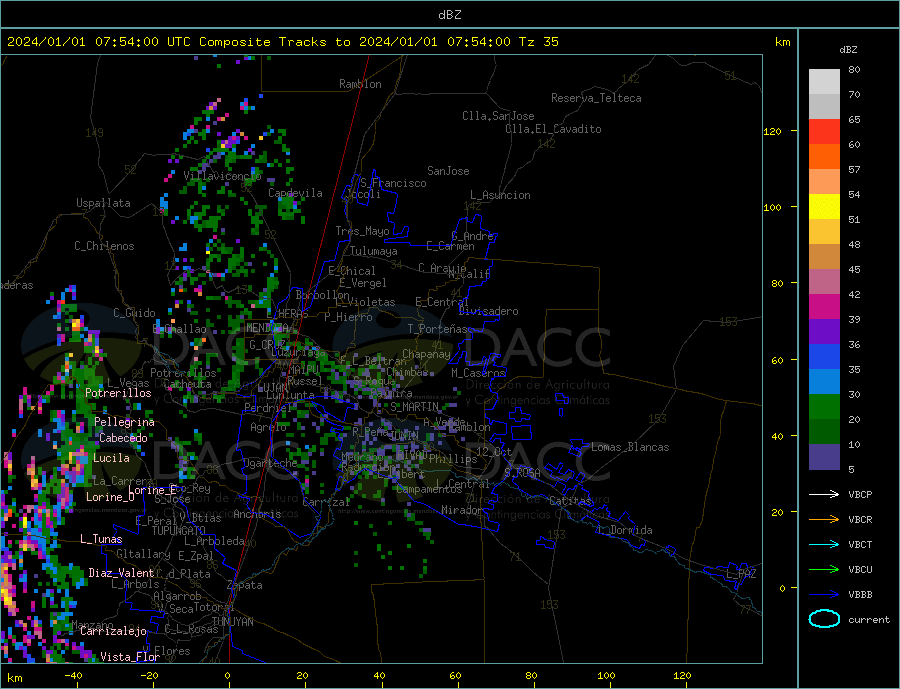Click the L_PAZ place label
900x689 pixels.
741,574
